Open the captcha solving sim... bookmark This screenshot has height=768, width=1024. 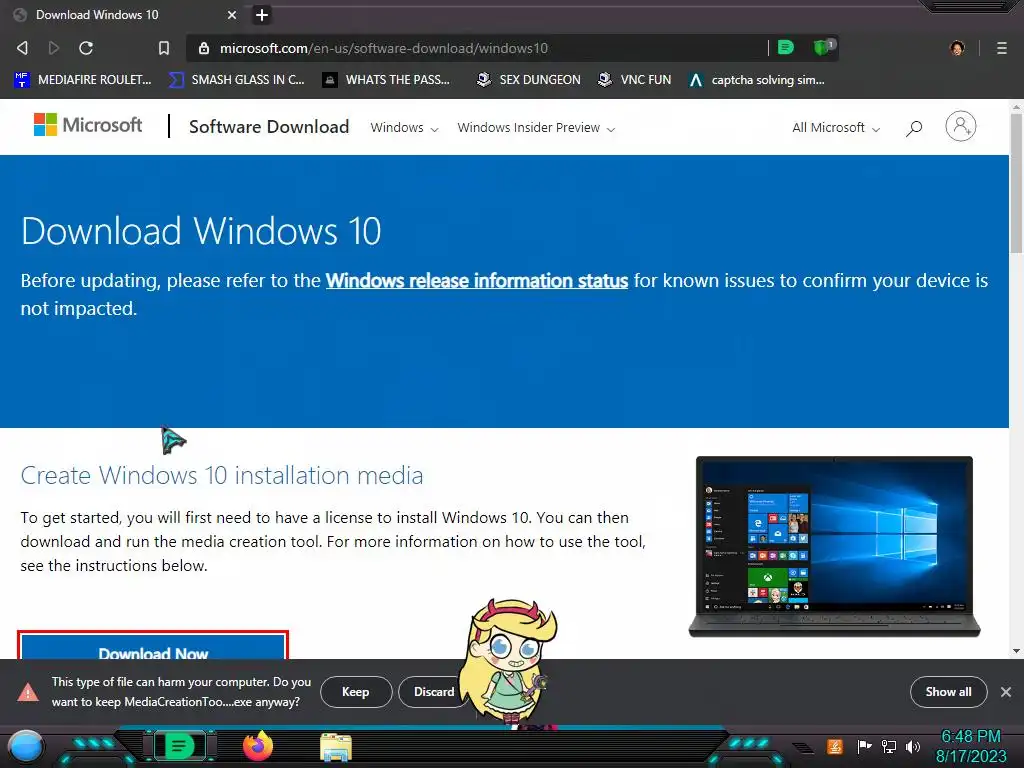(757, 80)
